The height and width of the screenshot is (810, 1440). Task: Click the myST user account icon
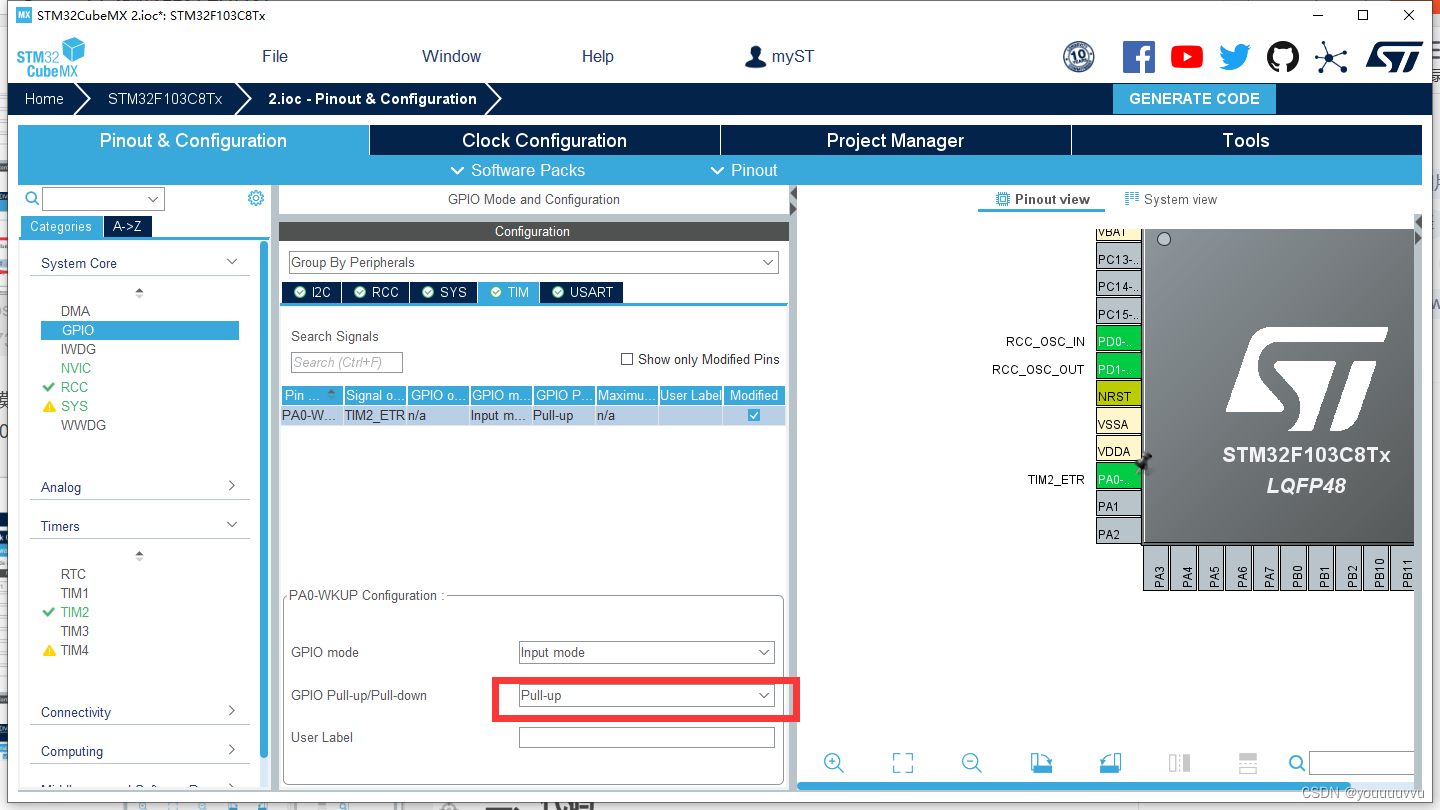(x=755, y=56)
